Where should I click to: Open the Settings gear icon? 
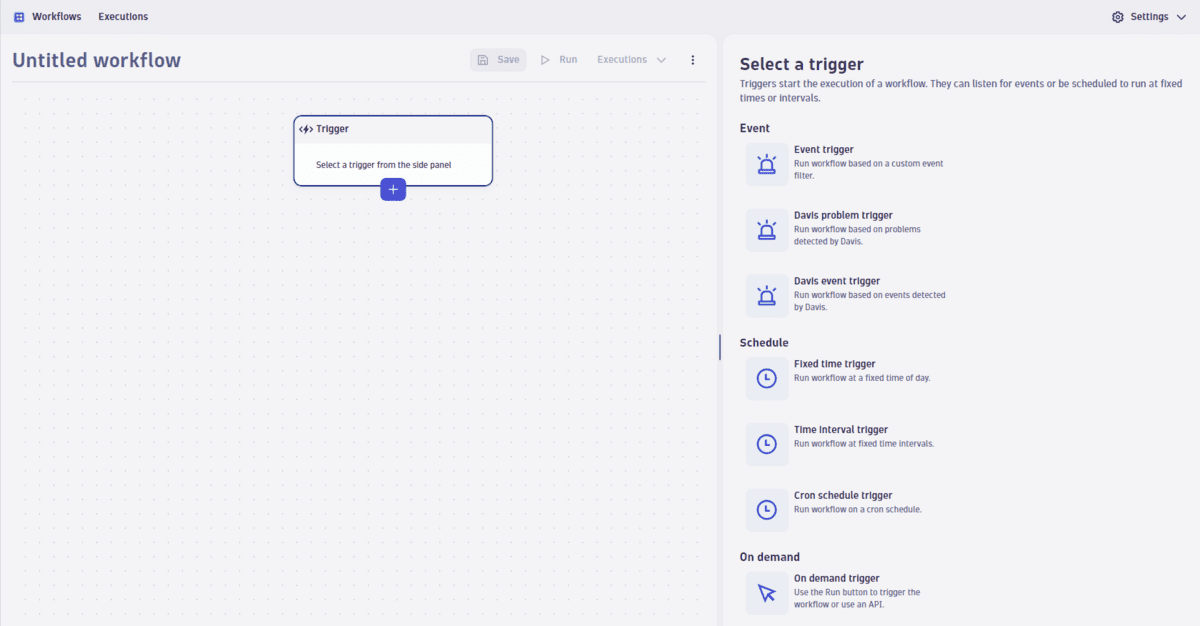pyautogui.click(x=1117, y=16)
